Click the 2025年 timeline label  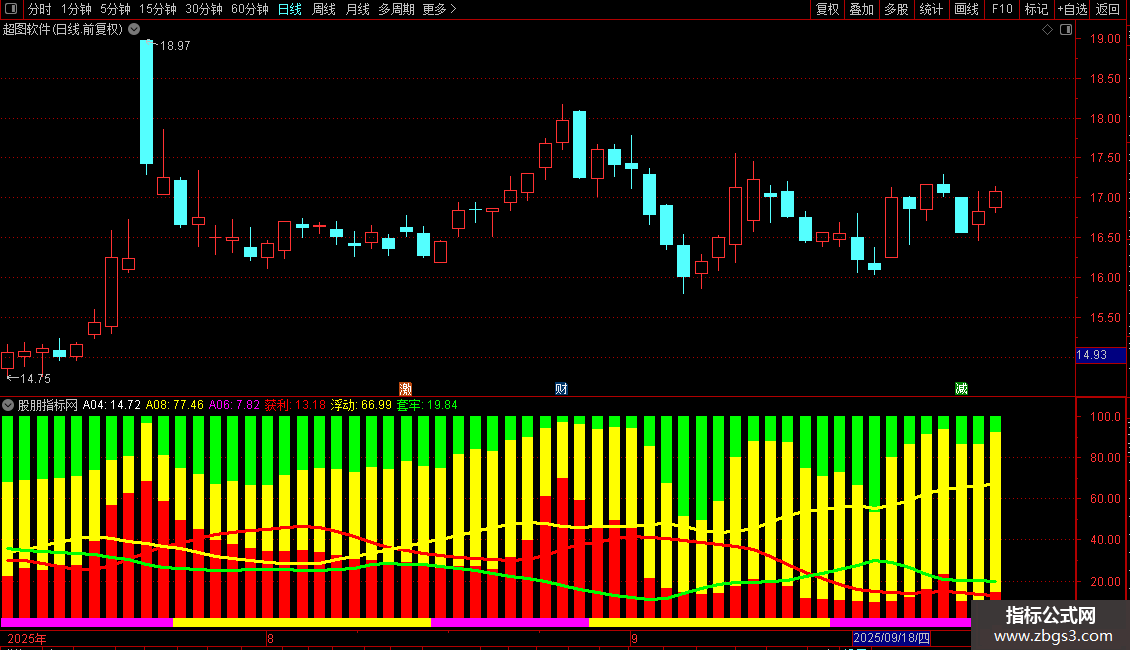coord(27,638)
